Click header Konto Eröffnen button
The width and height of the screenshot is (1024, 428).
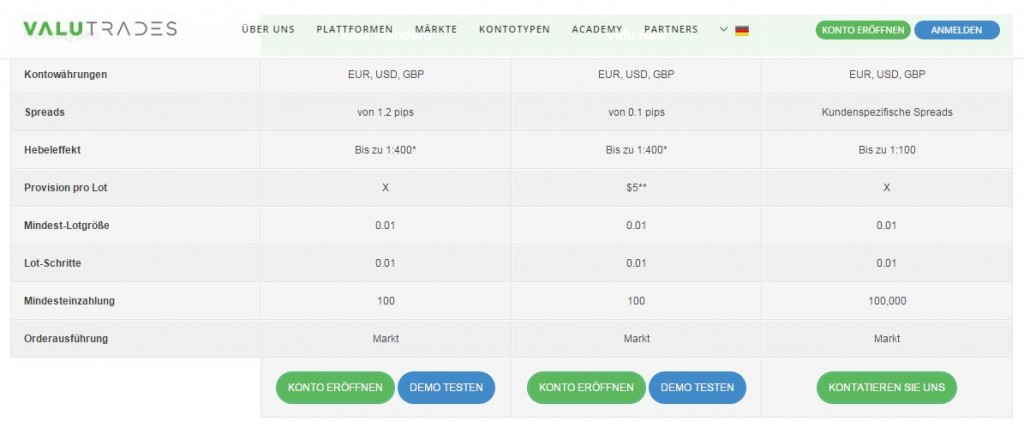pyautogui.click(x=863, y=30)
